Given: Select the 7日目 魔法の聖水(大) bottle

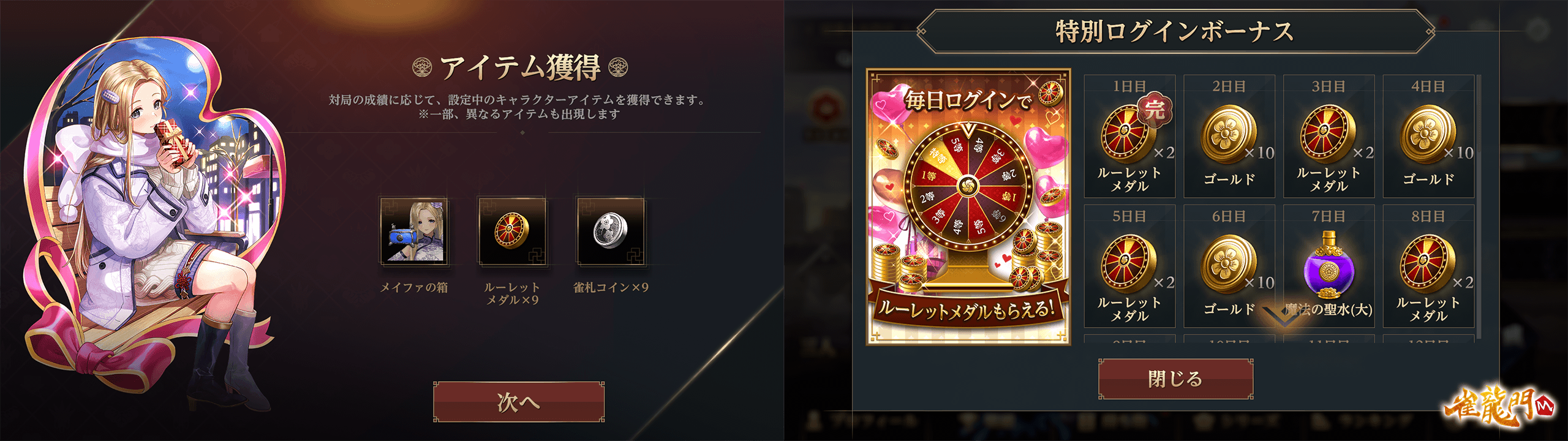Looking at the screenshot, I should [1329, 266].
